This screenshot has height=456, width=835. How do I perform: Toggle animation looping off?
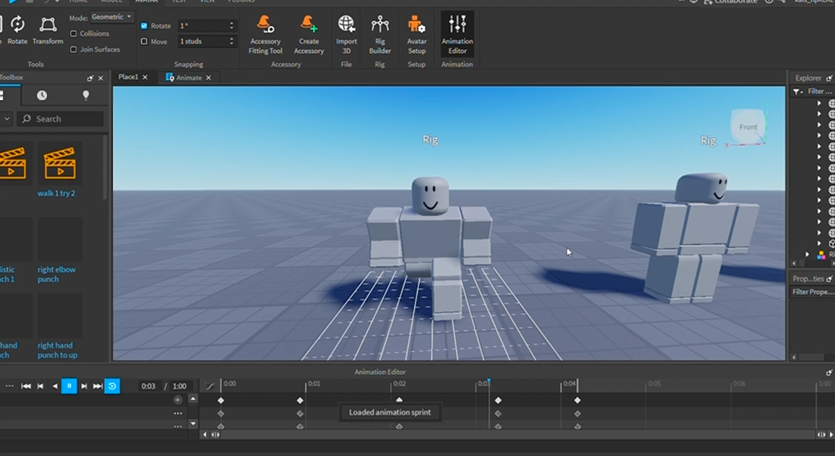tap(112, 386)
